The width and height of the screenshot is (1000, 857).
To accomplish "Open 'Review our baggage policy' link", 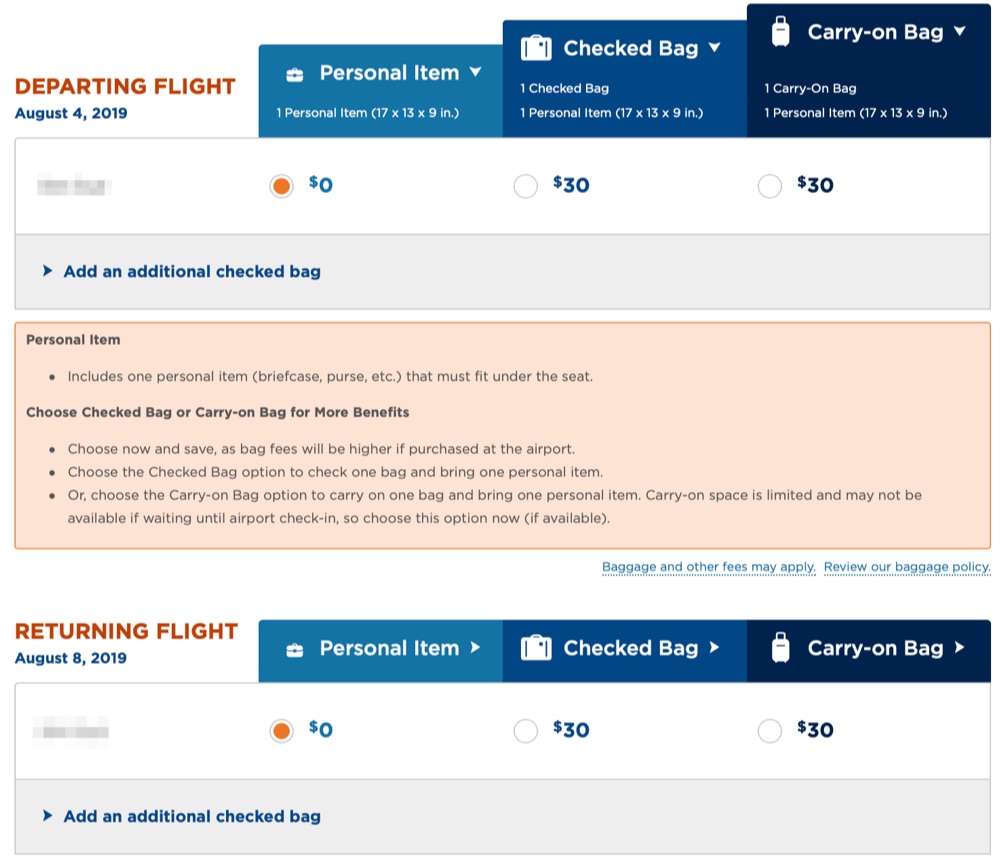I will click(907, 567).
